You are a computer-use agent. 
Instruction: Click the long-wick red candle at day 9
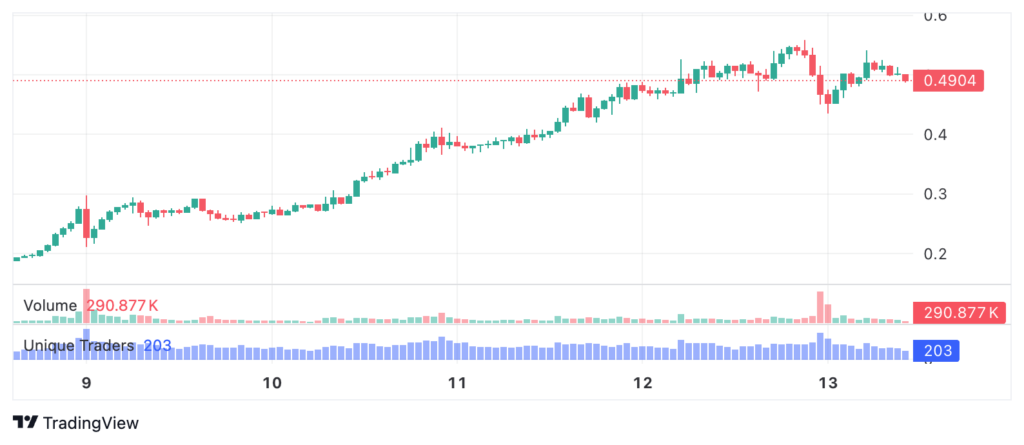click(x=86, y=222)
